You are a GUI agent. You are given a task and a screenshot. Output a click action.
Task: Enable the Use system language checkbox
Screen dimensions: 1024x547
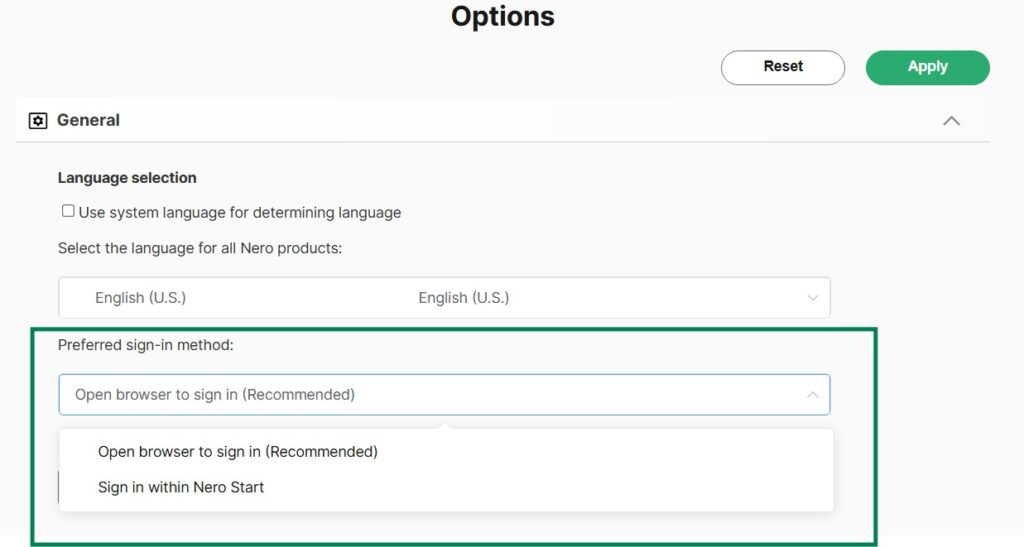point(68,211)
